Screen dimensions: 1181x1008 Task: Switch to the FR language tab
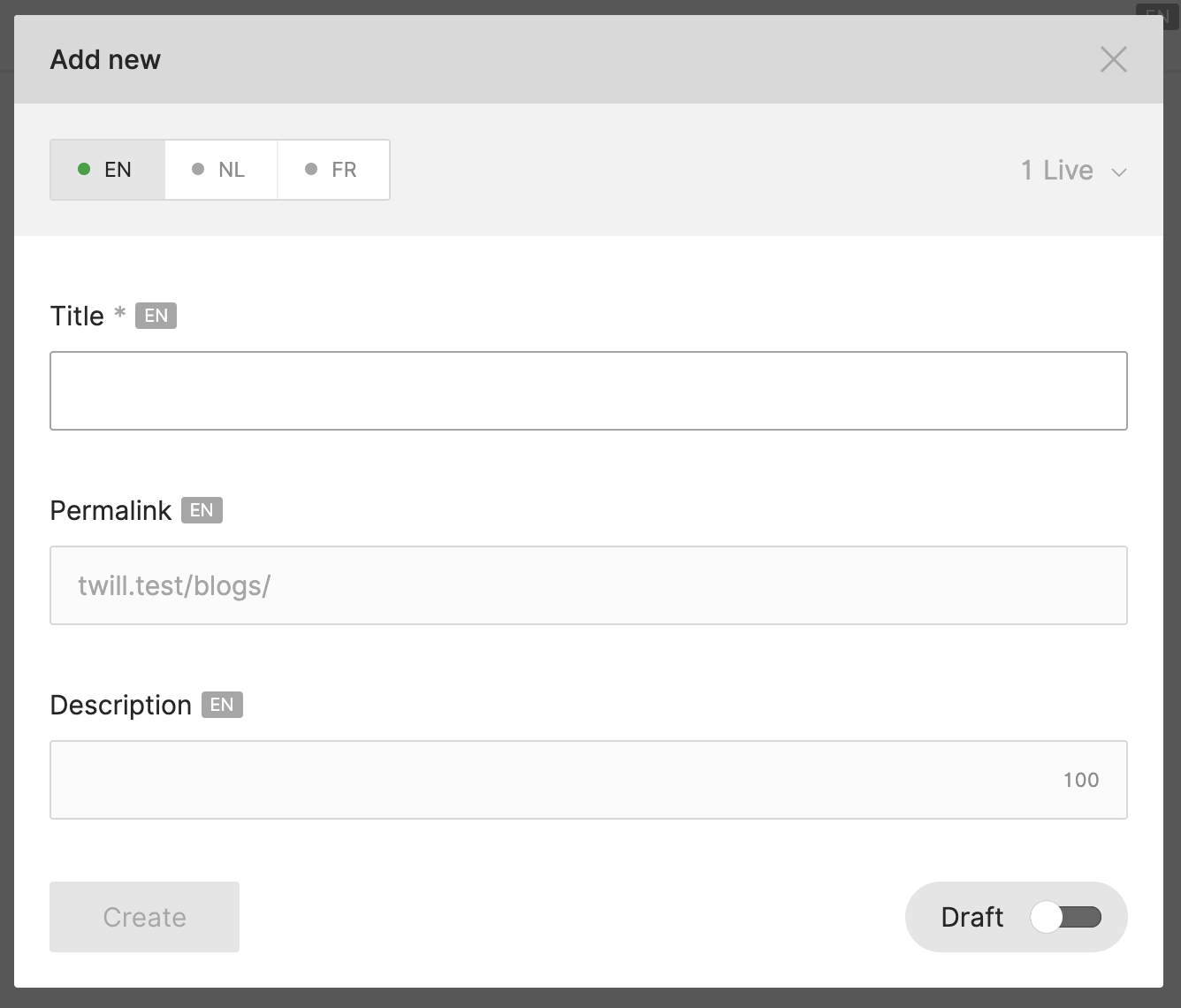333,170
